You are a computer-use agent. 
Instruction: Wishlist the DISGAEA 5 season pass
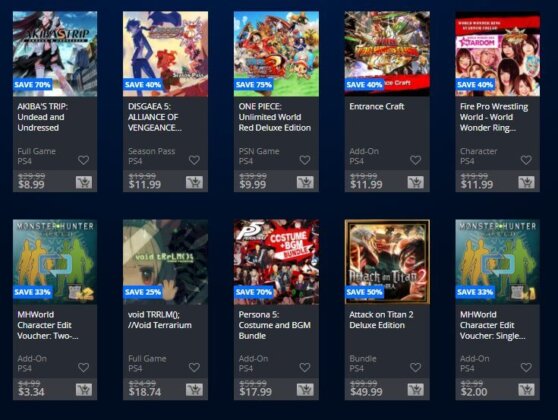coord(194,160)
